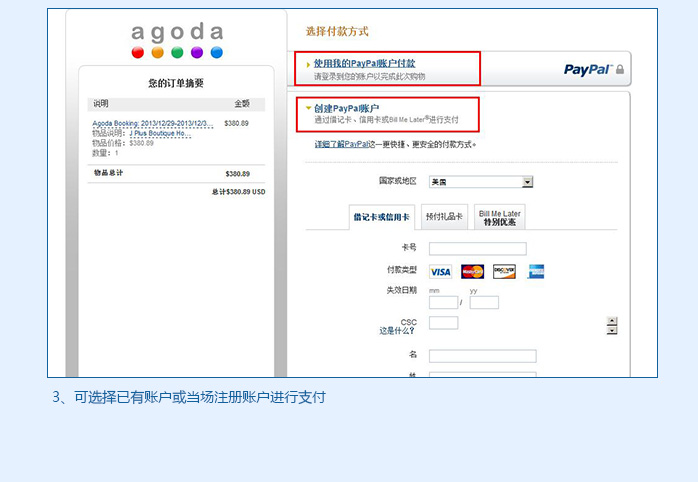The width and height of the screenshot is (698, 482).
Task: Click the yy expiry year field
Action: point(484,303)
